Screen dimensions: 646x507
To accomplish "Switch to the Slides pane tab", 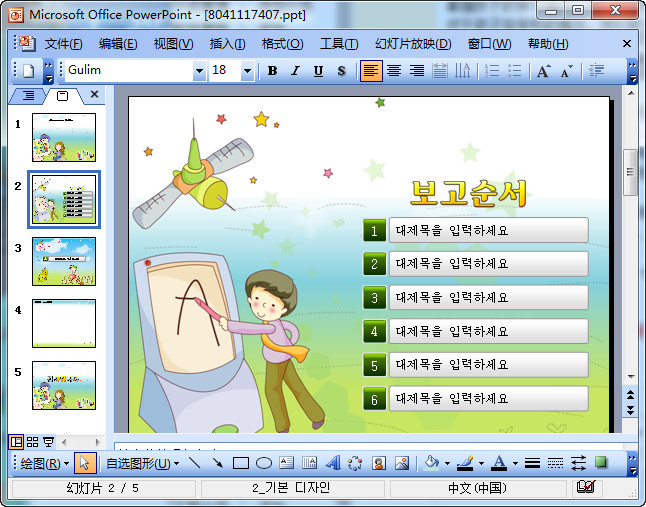I will (63, 96).
